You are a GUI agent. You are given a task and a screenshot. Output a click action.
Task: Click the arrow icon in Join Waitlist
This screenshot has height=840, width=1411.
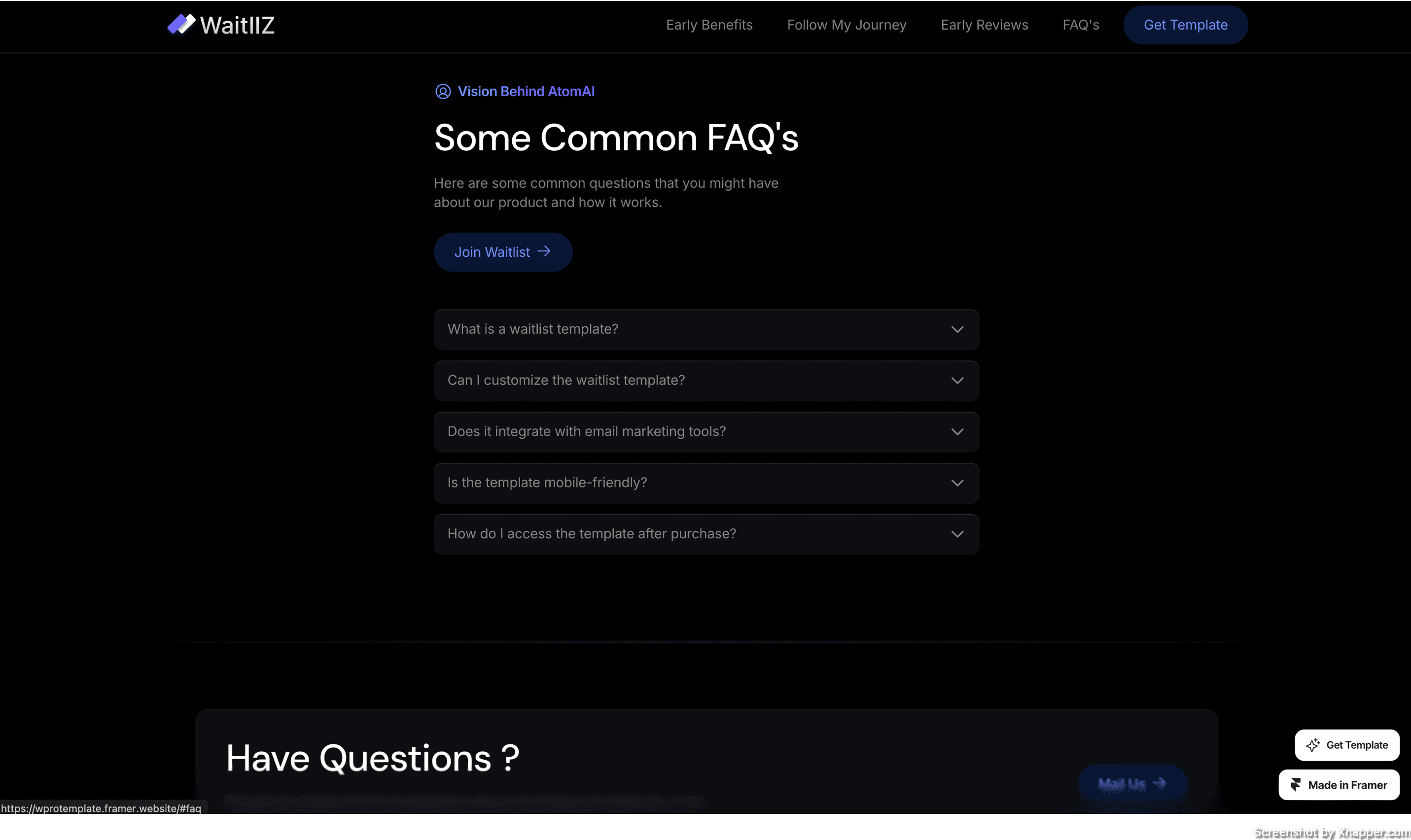click(x=544, y=251)
